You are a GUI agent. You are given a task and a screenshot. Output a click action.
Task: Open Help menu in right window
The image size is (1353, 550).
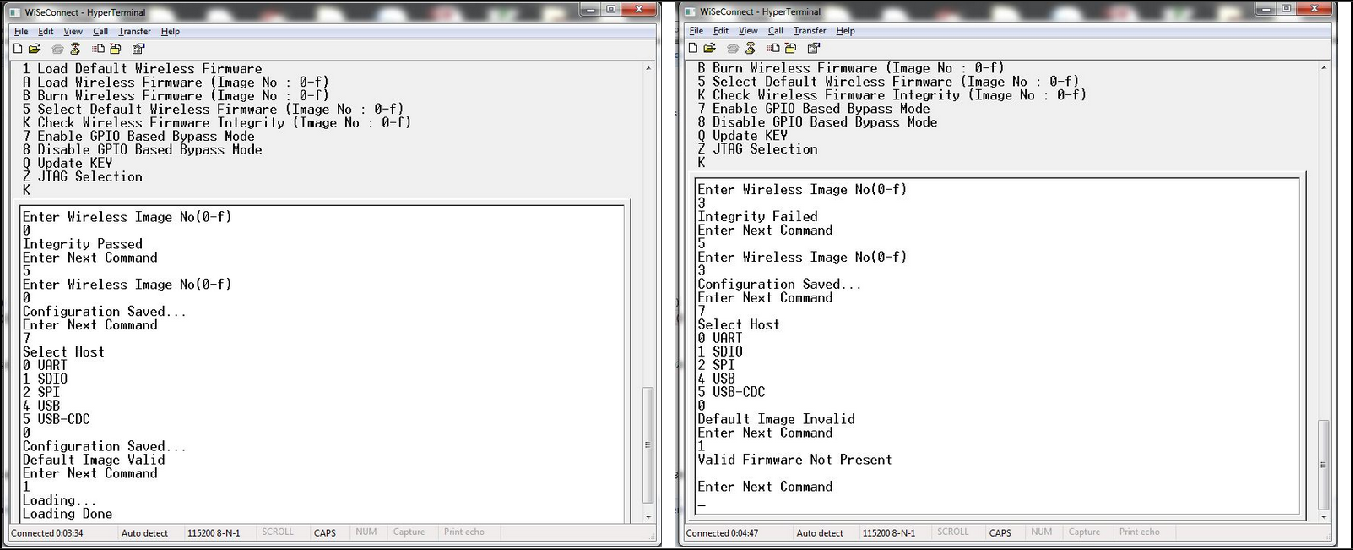(x=845, y=31)
